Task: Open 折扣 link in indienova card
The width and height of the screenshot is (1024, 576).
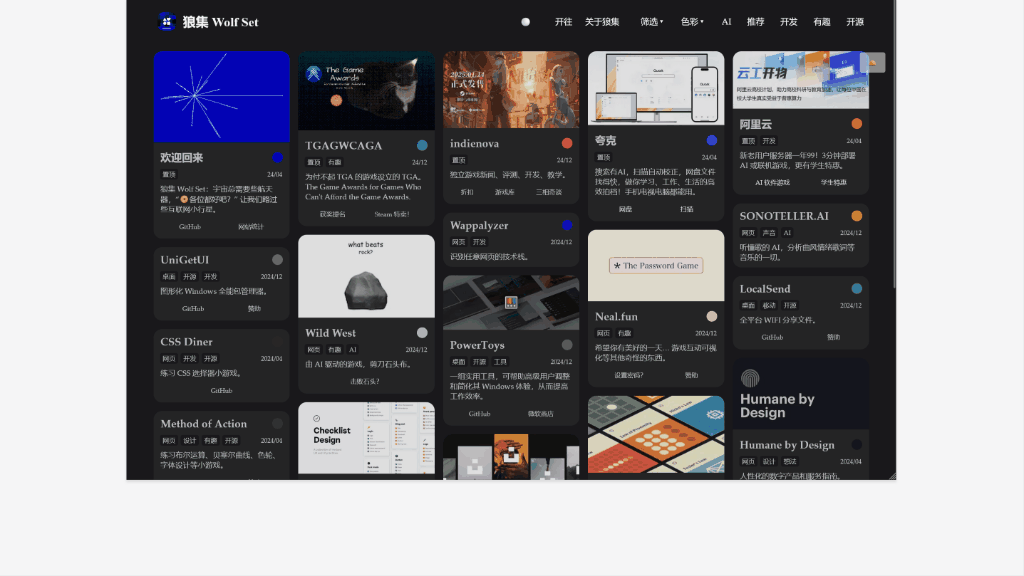Action: pos(467,192)
